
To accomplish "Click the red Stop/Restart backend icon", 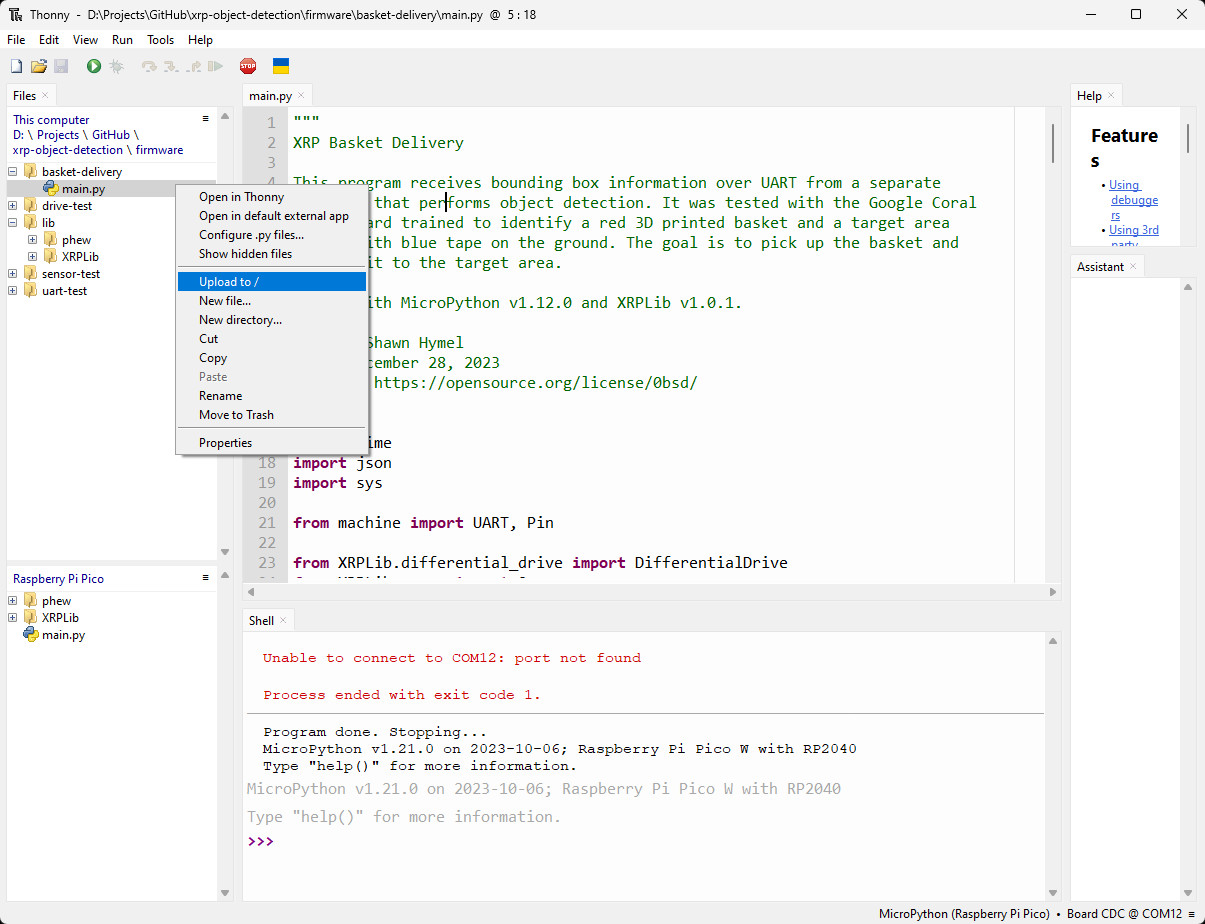I will pos(248,66).
